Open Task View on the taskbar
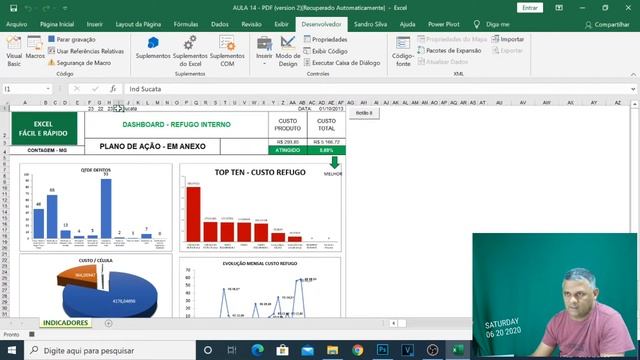The image size is (640, 360). click(x=232, y=350)
